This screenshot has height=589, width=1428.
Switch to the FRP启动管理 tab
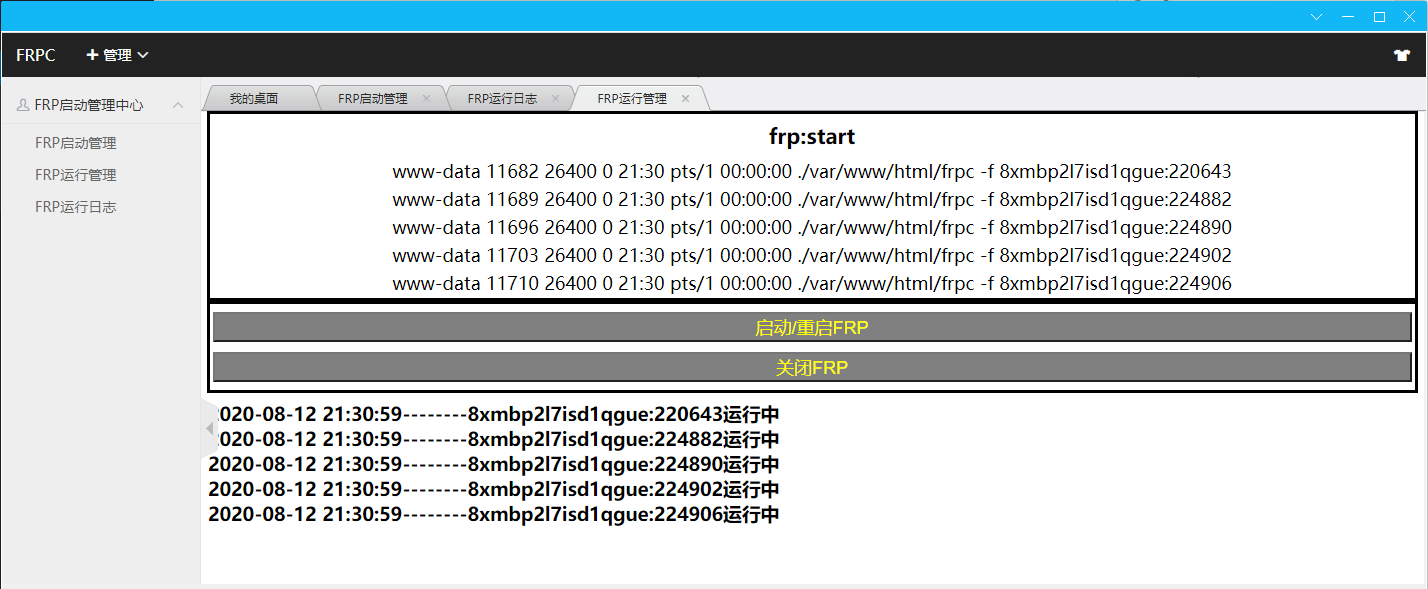pos(372,99)
